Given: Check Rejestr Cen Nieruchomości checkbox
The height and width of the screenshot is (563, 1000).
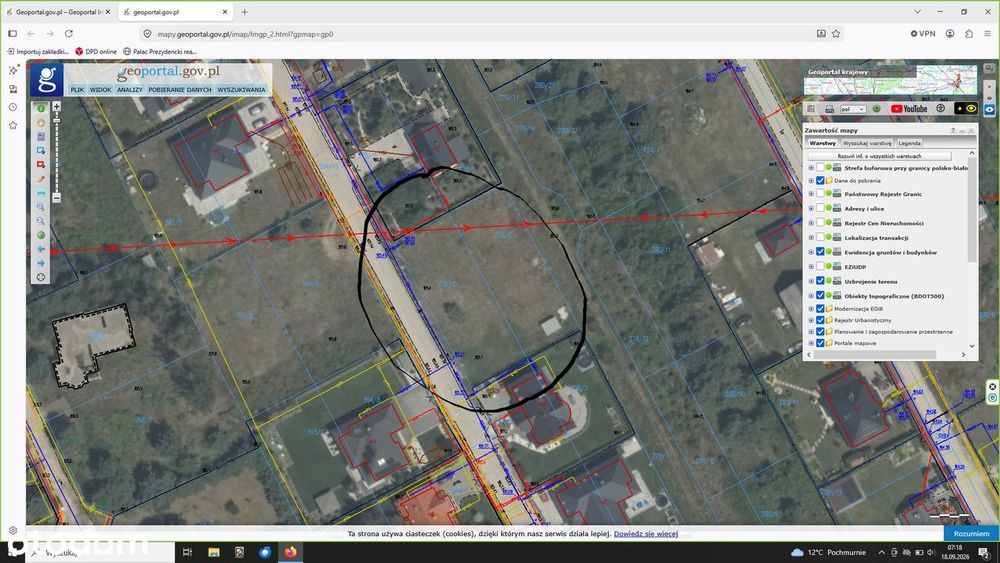Looking at the screenshot, I should (820, 223).
